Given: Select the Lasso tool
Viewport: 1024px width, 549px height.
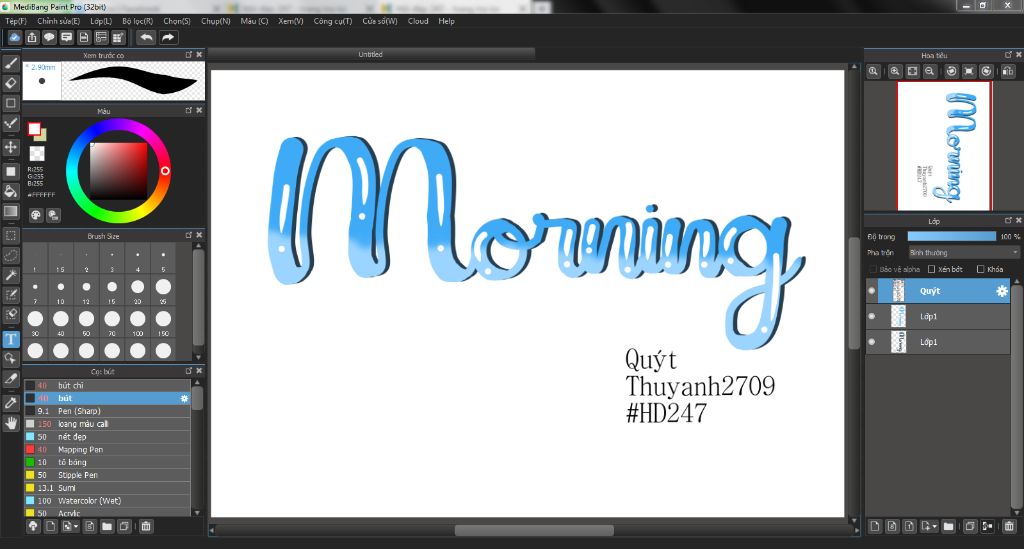Looking at the screenshot, I should pyautogui.click(x=10, y=255).
